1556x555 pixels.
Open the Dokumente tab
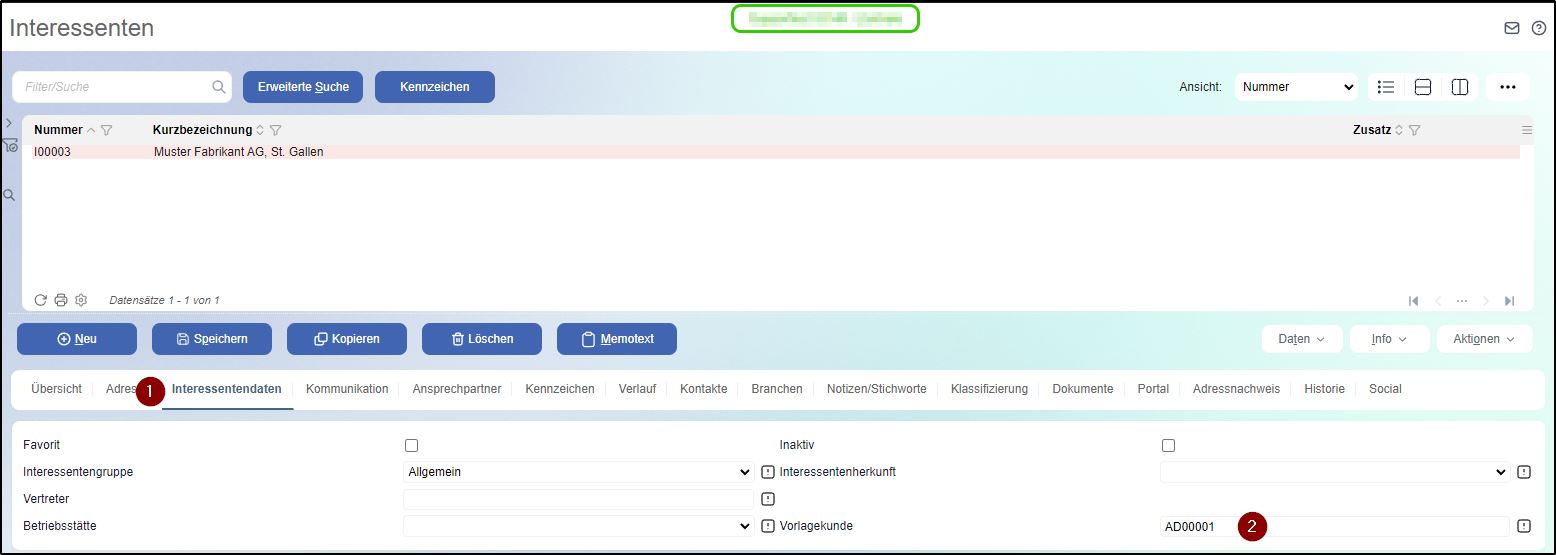[x=1083, y=389]
